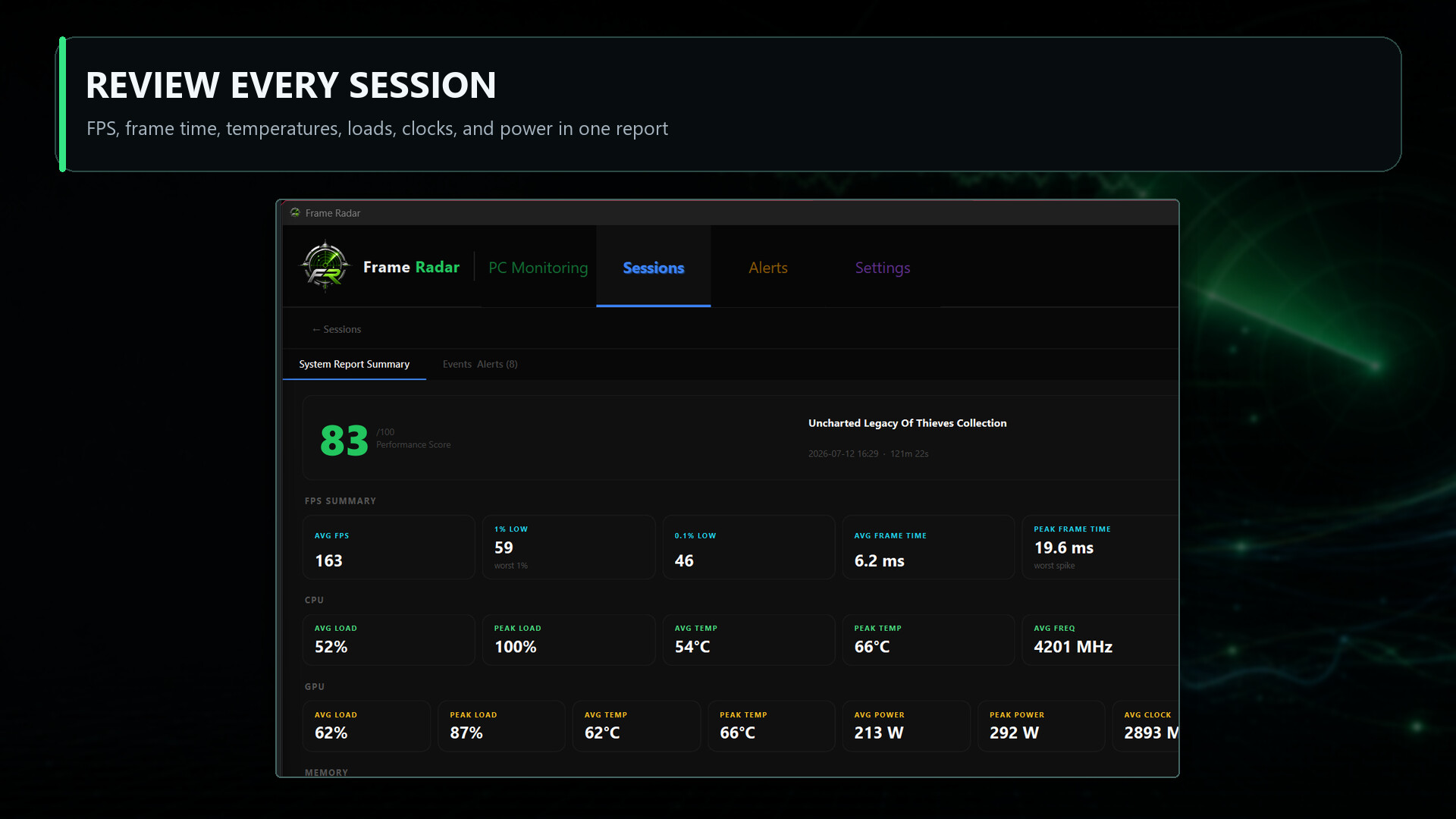Image resolution: width=1456 pixels, height=819 pixels.
Task: Click the GPU PEAK LOAD value 87%
Action: point(466,733)
